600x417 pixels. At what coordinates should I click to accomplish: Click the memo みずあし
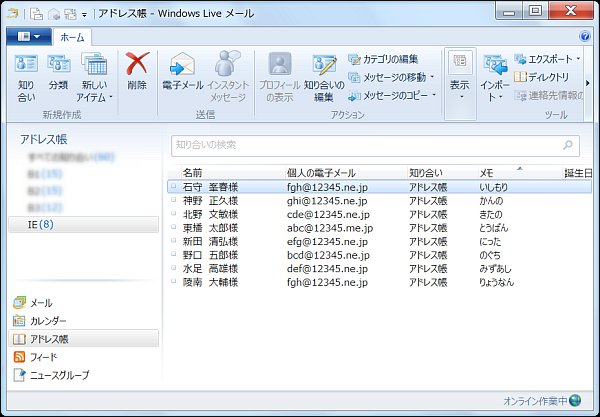[496, 269]
